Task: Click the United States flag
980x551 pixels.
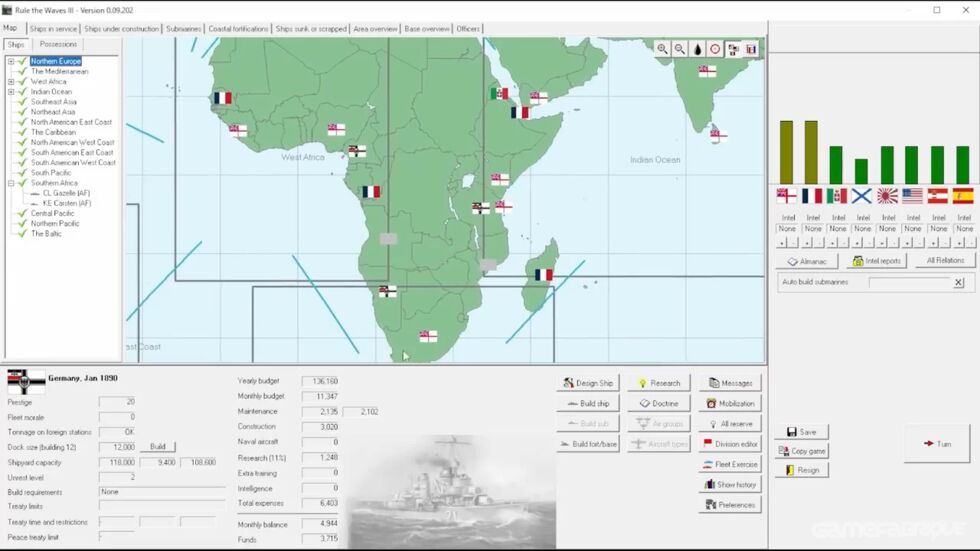Action: 912,196
